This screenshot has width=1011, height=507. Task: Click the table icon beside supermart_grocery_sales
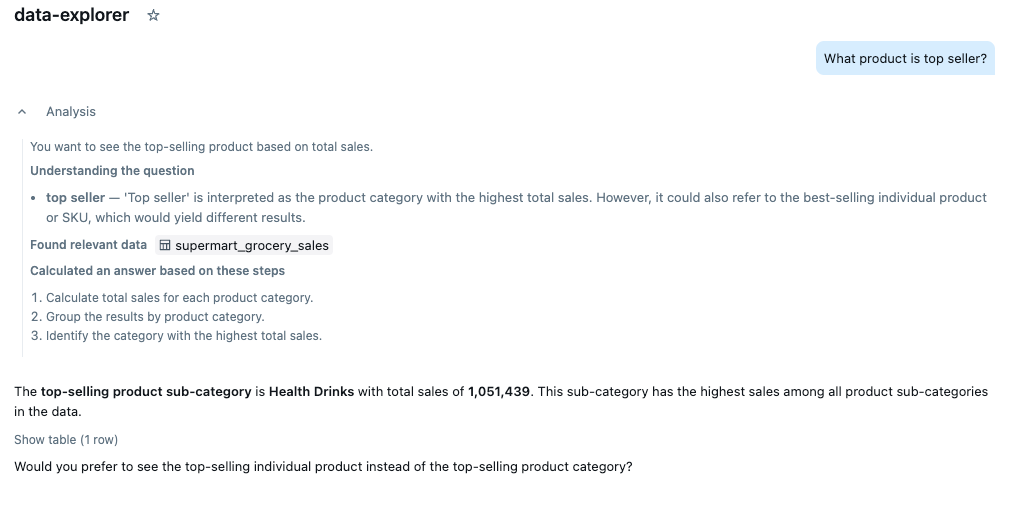tap(166, 245)
